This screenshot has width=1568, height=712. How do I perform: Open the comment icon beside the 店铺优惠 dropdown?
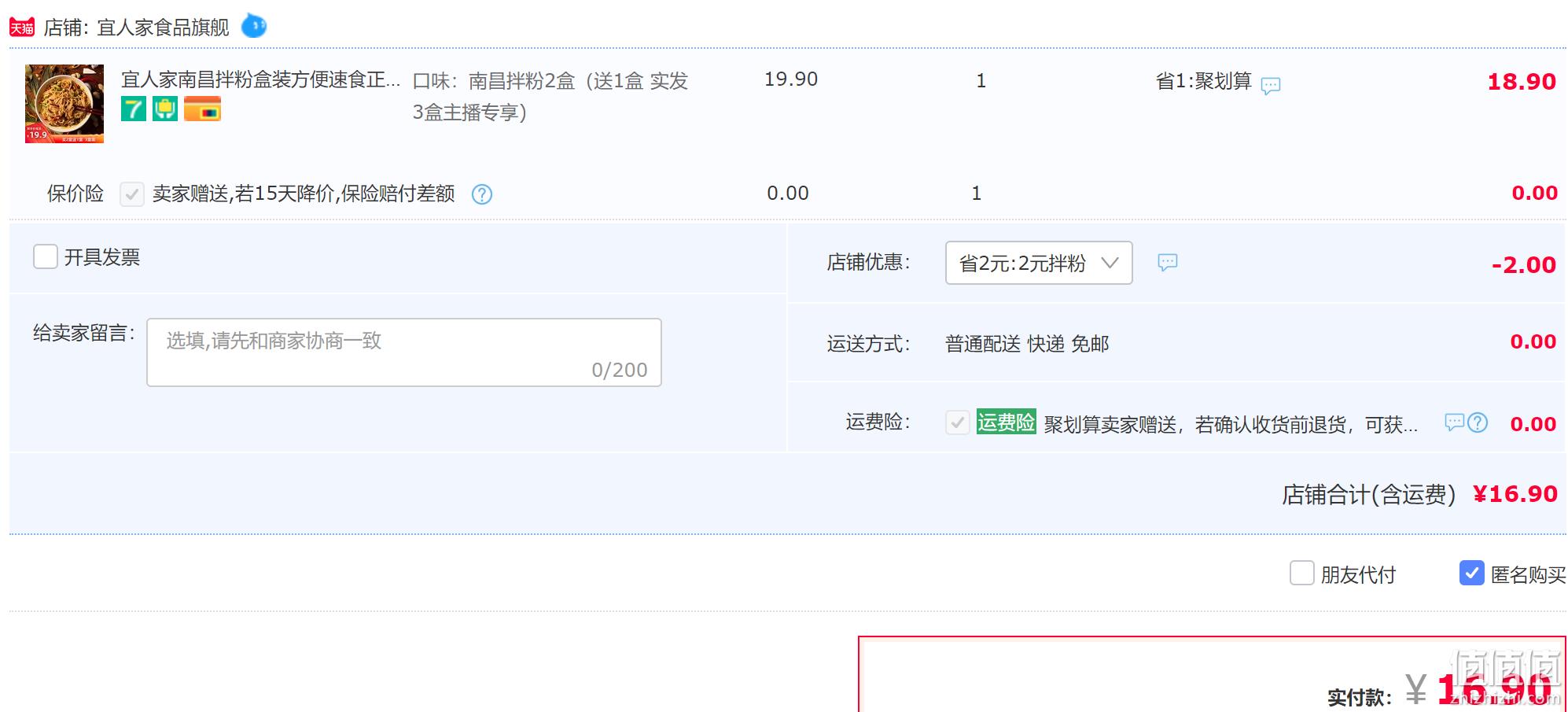[x=1168, y=263]
